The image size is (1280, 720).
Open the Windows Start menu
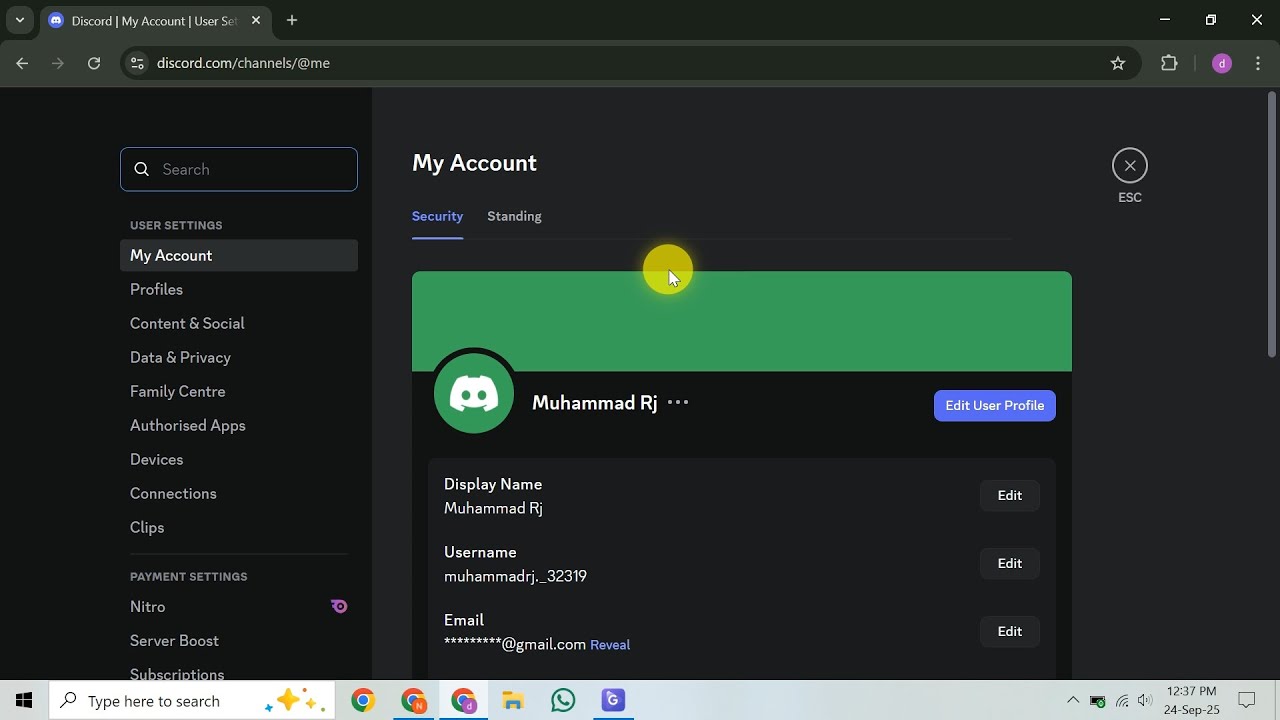24,701
